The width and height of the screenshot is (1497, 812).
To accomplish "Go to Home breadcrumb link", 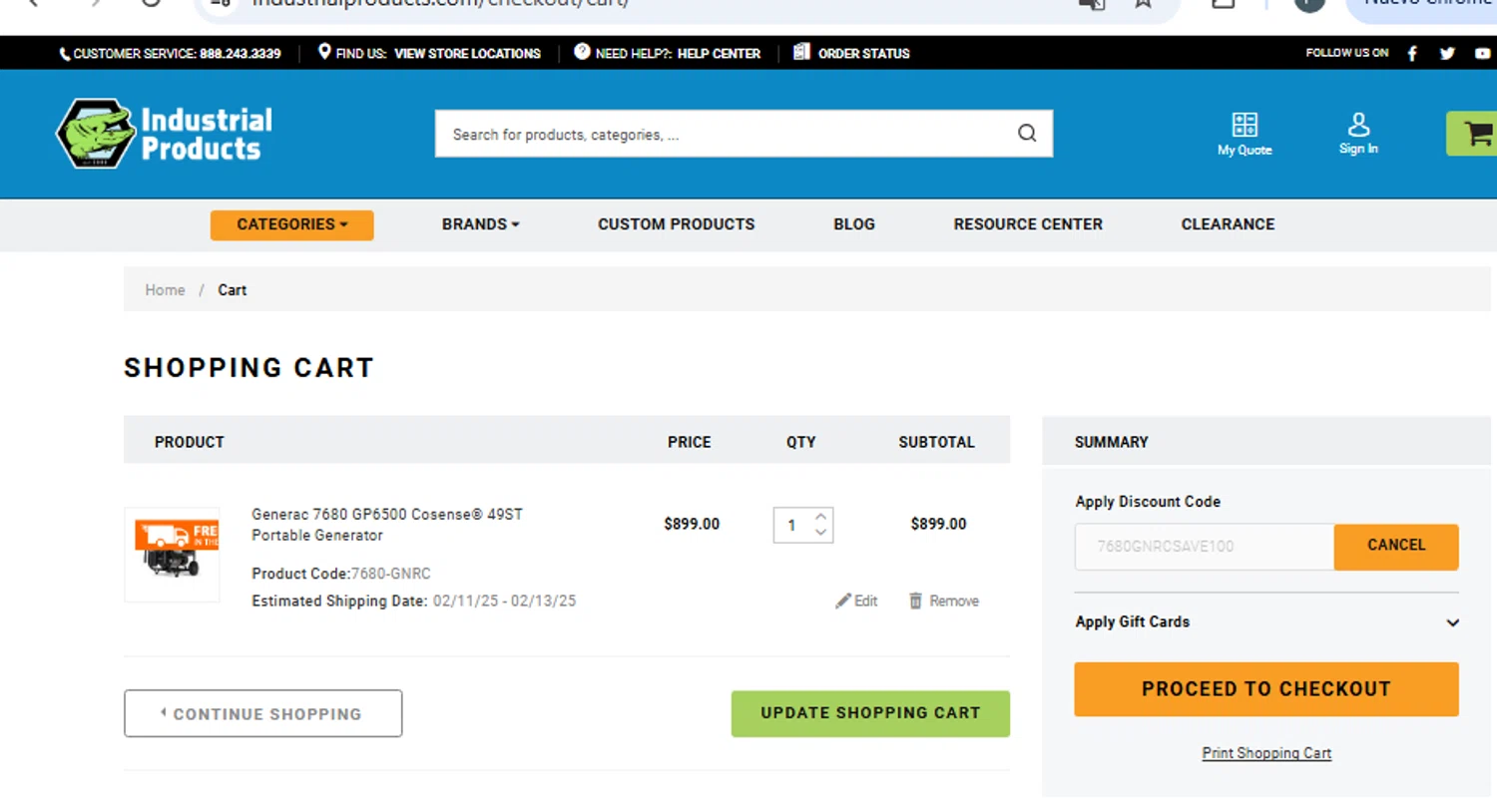I will click(x=165, y=290).
